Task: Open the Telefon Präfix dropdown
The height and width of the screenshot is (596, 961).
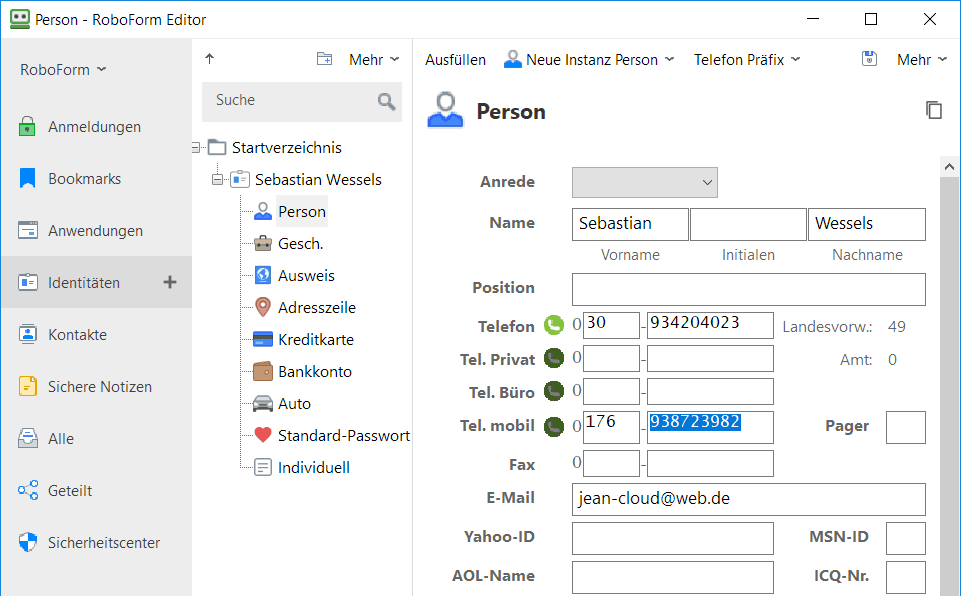Action: tap(747, 59)
